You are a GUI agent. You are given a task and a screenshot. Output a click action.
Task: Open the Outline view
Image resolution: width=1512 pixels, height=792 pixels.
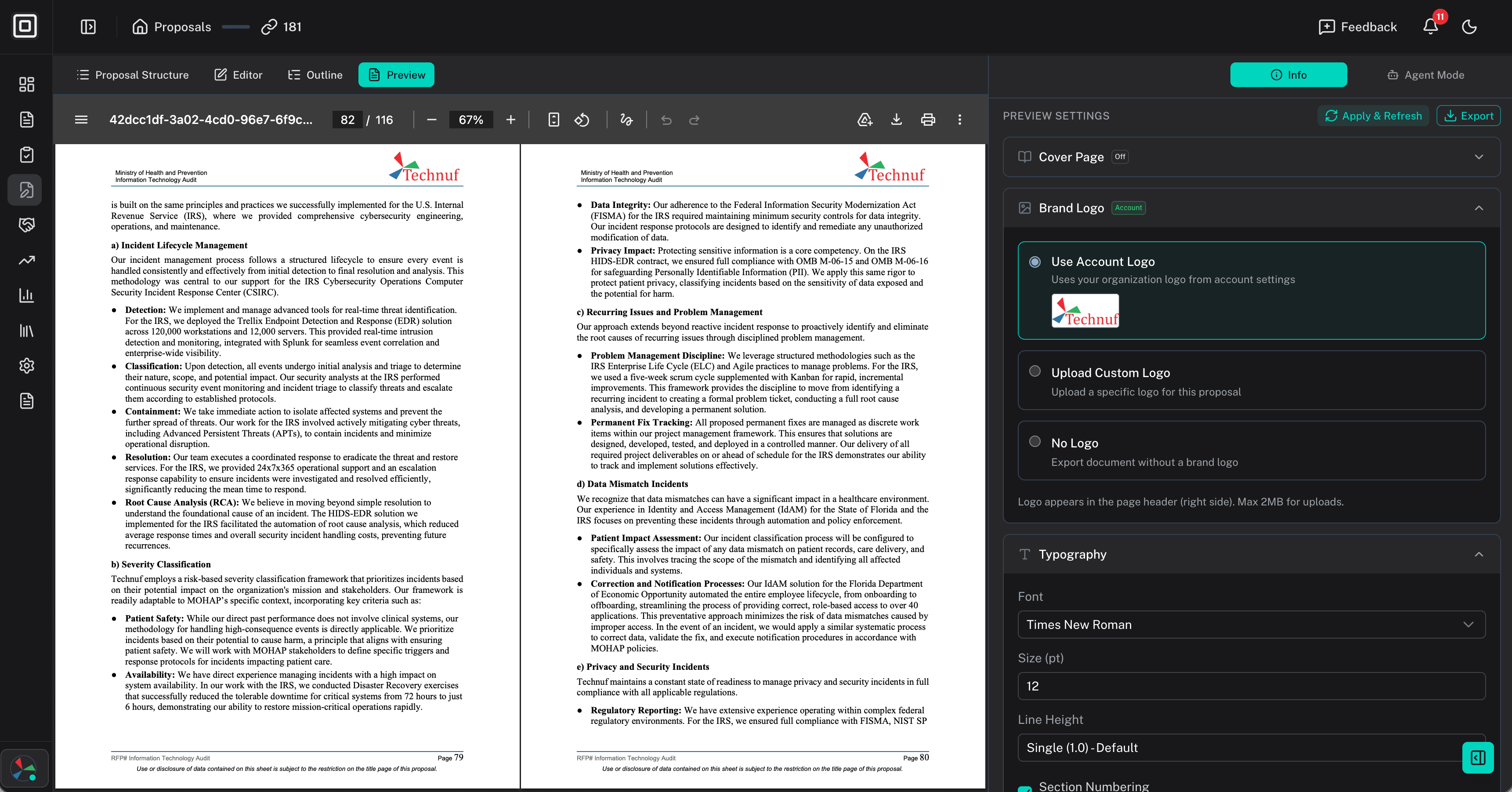click(x=315, y=75)
